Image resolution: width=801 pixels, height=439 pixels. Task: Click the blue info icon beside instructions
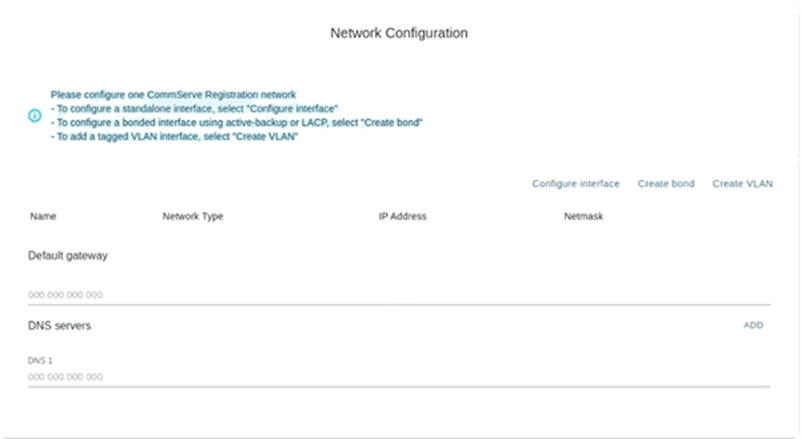tap(34, 115)
